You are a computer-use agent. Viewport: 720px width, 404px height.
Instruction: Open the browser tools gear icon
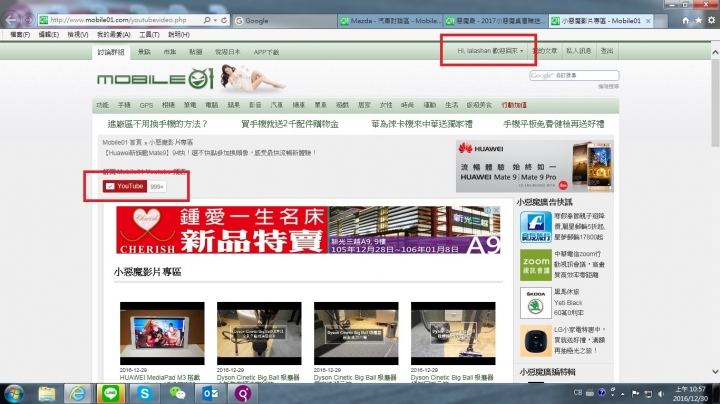[711, 21]
